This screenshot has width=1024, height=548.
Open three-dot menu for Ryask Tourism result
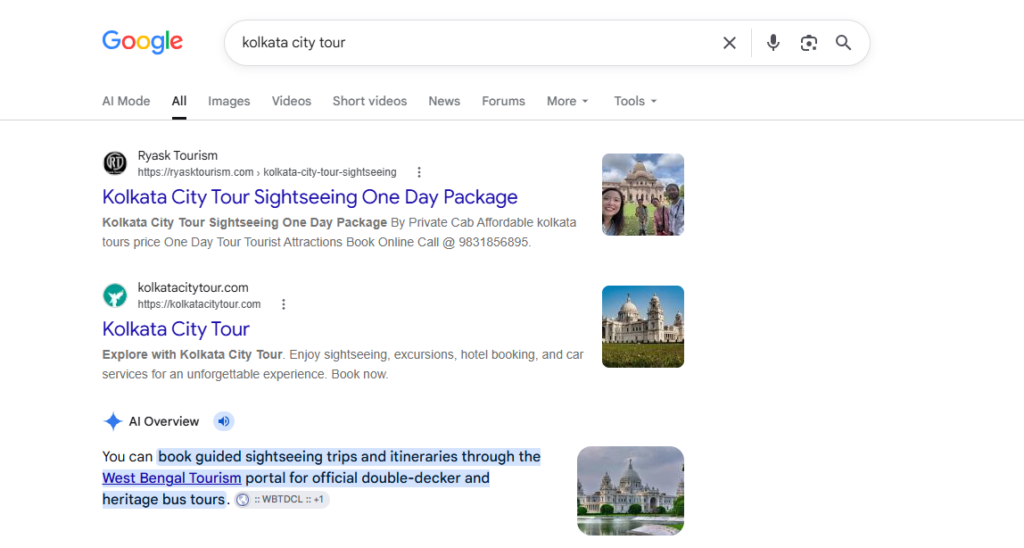tap(419, 172)
